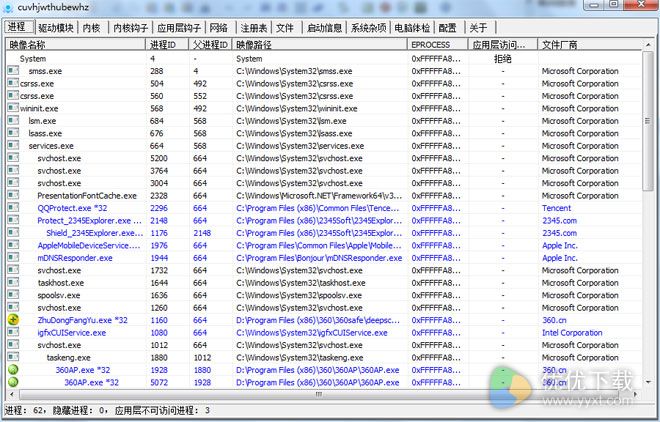660x422 pixels.
Task: Click the 拒绝 cell in System row
Action: [x=503, y=58]
